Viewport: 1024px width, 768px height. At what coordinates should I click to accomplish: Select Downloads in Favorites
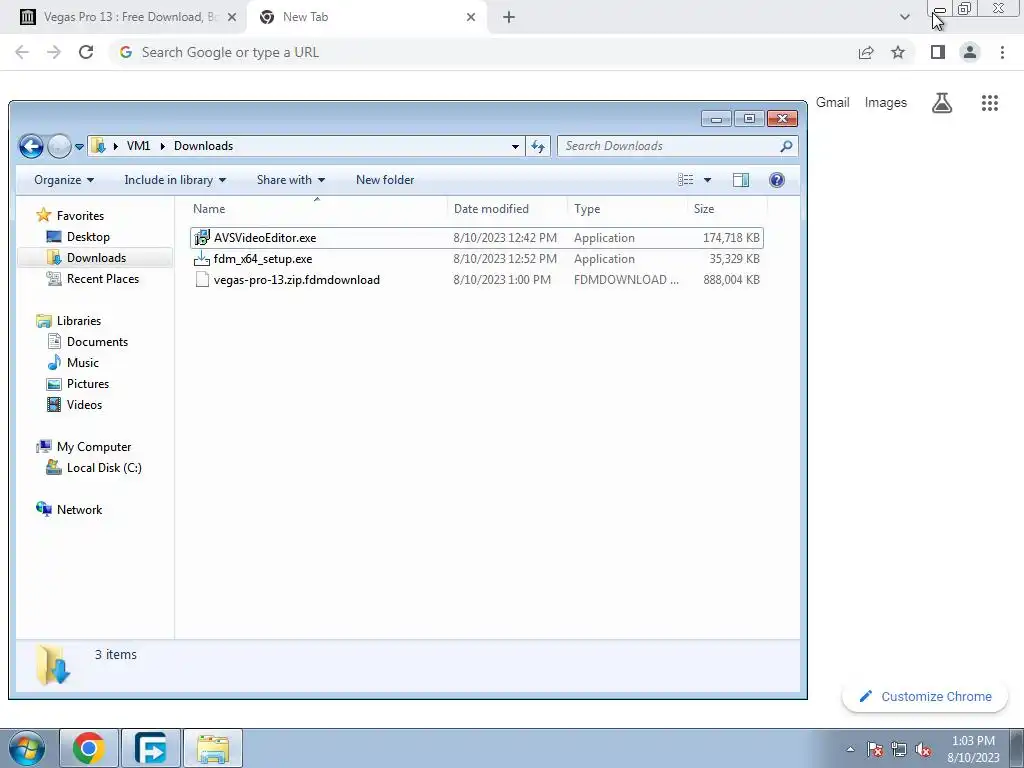pos(95,258)
